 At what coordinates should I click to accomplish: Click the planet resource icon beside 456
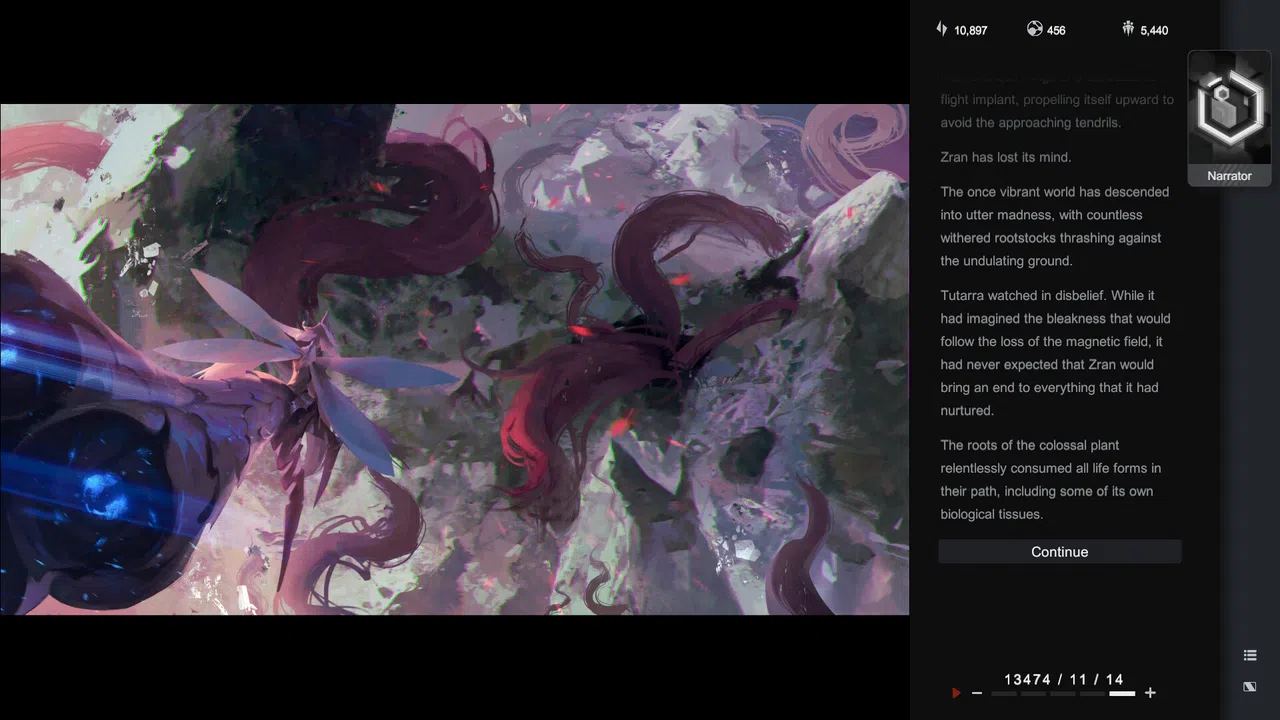click(x=1034, y=29)
